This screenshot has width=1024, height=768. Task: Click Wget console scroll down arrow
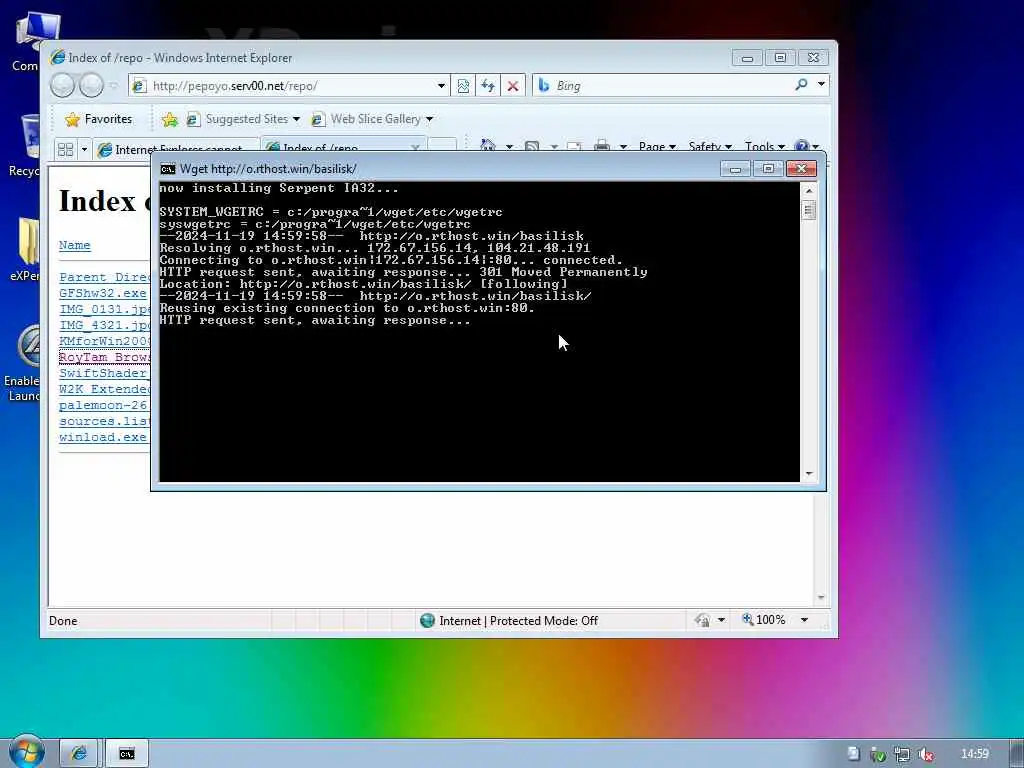(808, 474)
